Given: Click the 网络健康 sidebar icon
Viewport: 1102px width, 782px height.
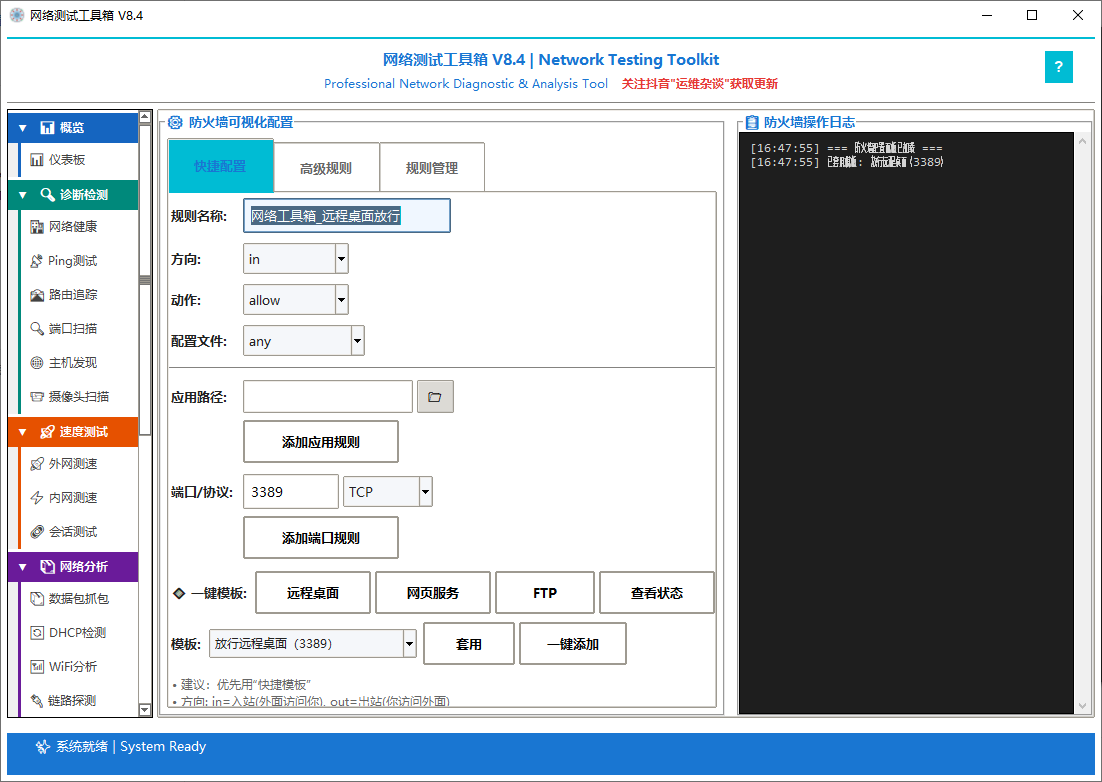Looking at the screenshot, I should point(37,227).
